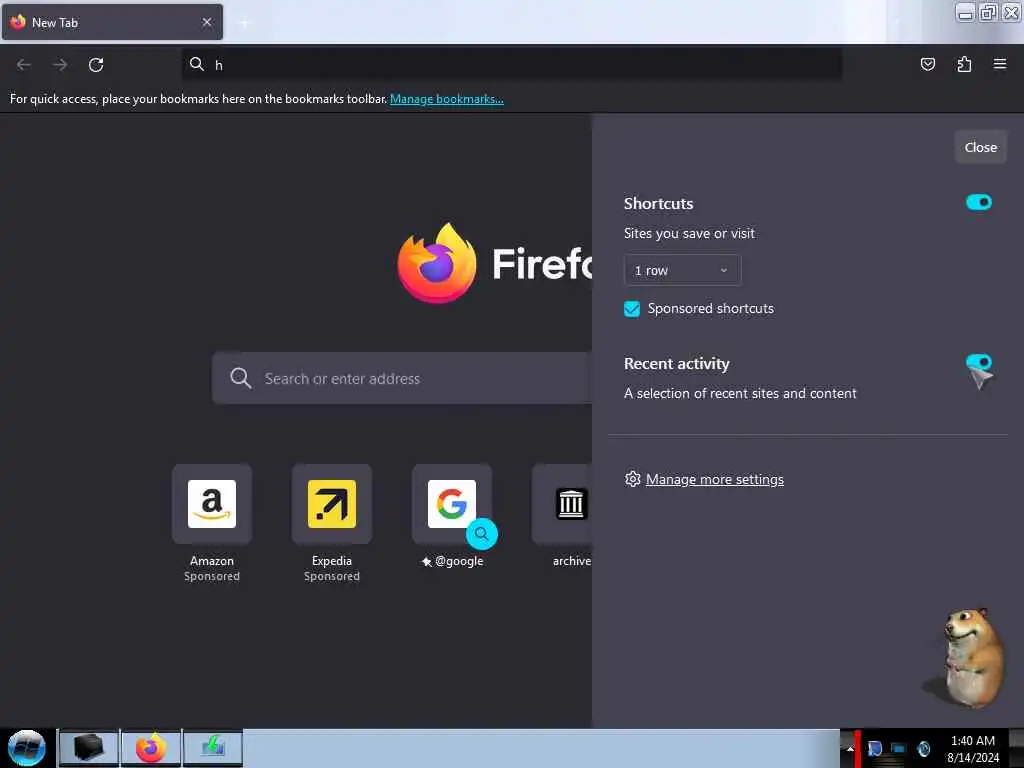
Task: Open the Extensions puzzle icon
Action: pos(964,64)
